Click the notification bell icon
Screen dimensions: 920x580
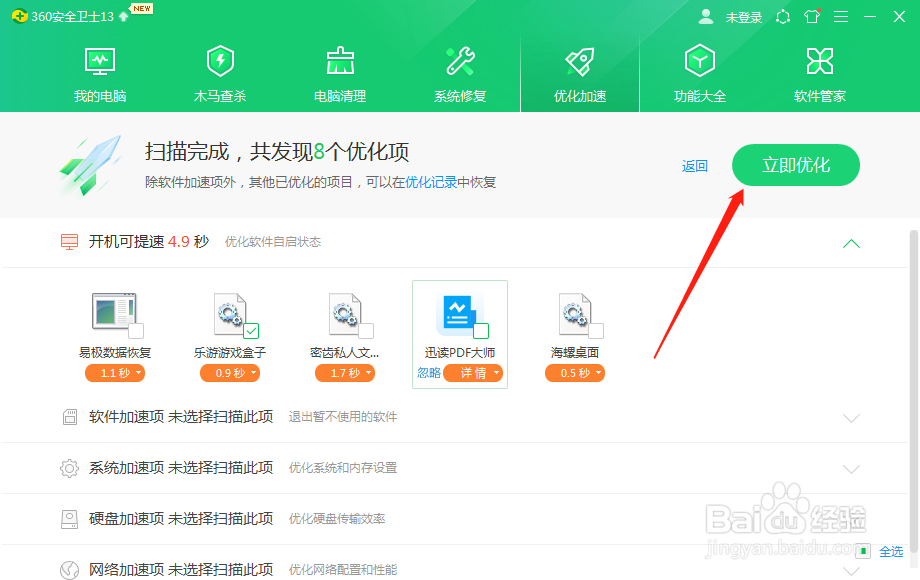[783, 16]
